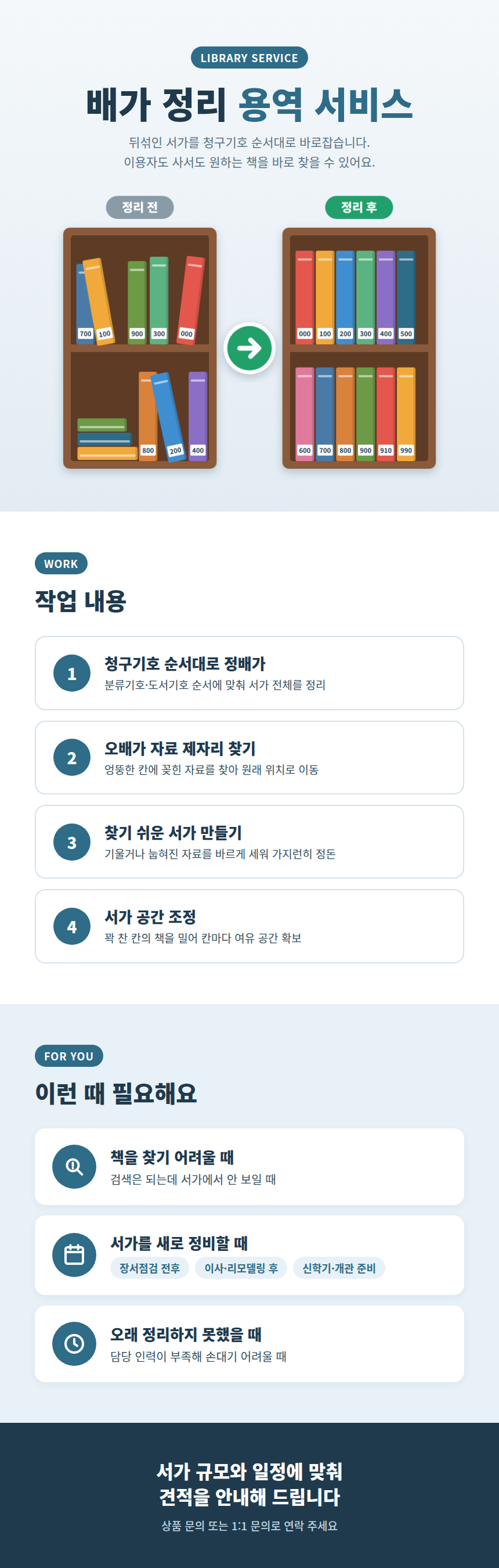Click the tilted blue book labeled 200
The image size is (499, 1568).
click(x=169, y=418)
